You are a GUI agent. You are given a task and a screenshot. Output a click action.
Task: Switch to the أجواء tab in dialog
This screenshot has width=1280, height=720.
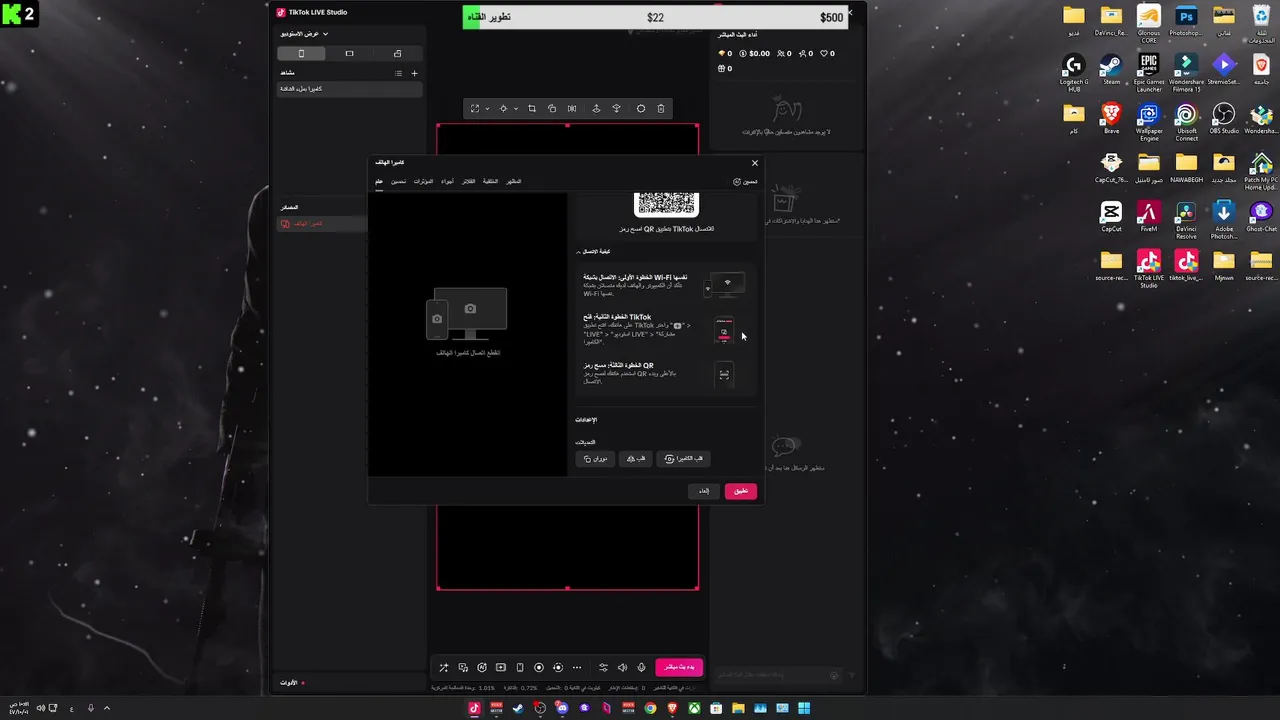[447, 181]
